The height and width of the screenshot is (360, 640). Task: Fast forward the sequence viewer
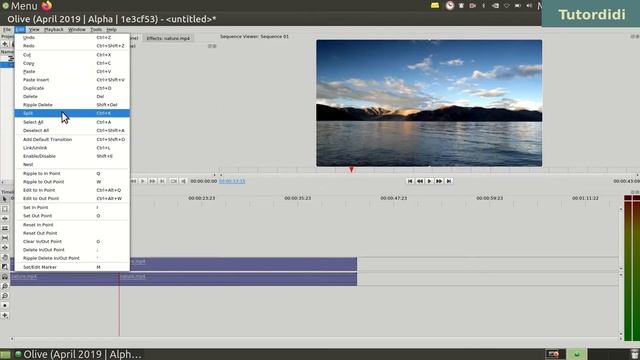click(439, 181)
